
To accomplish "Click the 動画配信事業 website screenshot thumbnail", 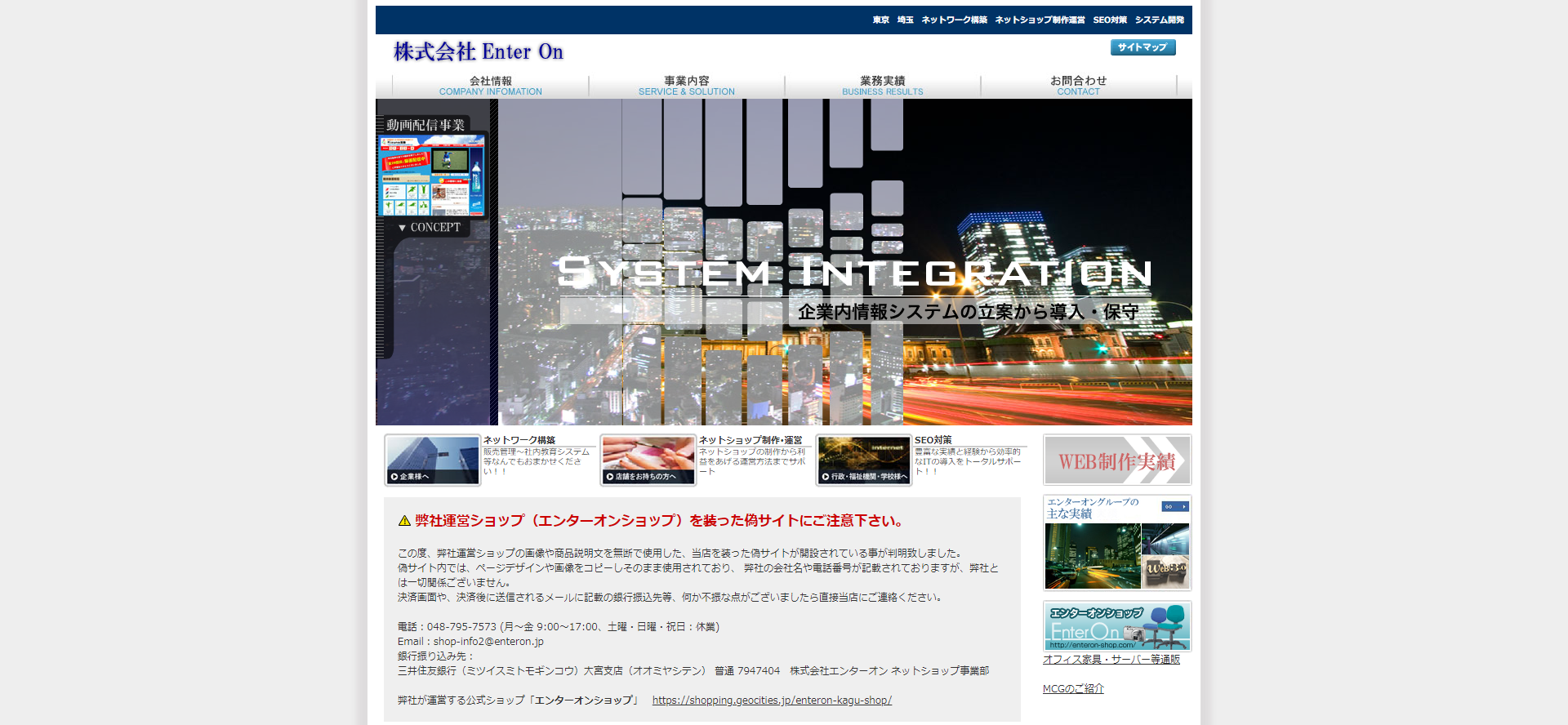I will (433, 176).
